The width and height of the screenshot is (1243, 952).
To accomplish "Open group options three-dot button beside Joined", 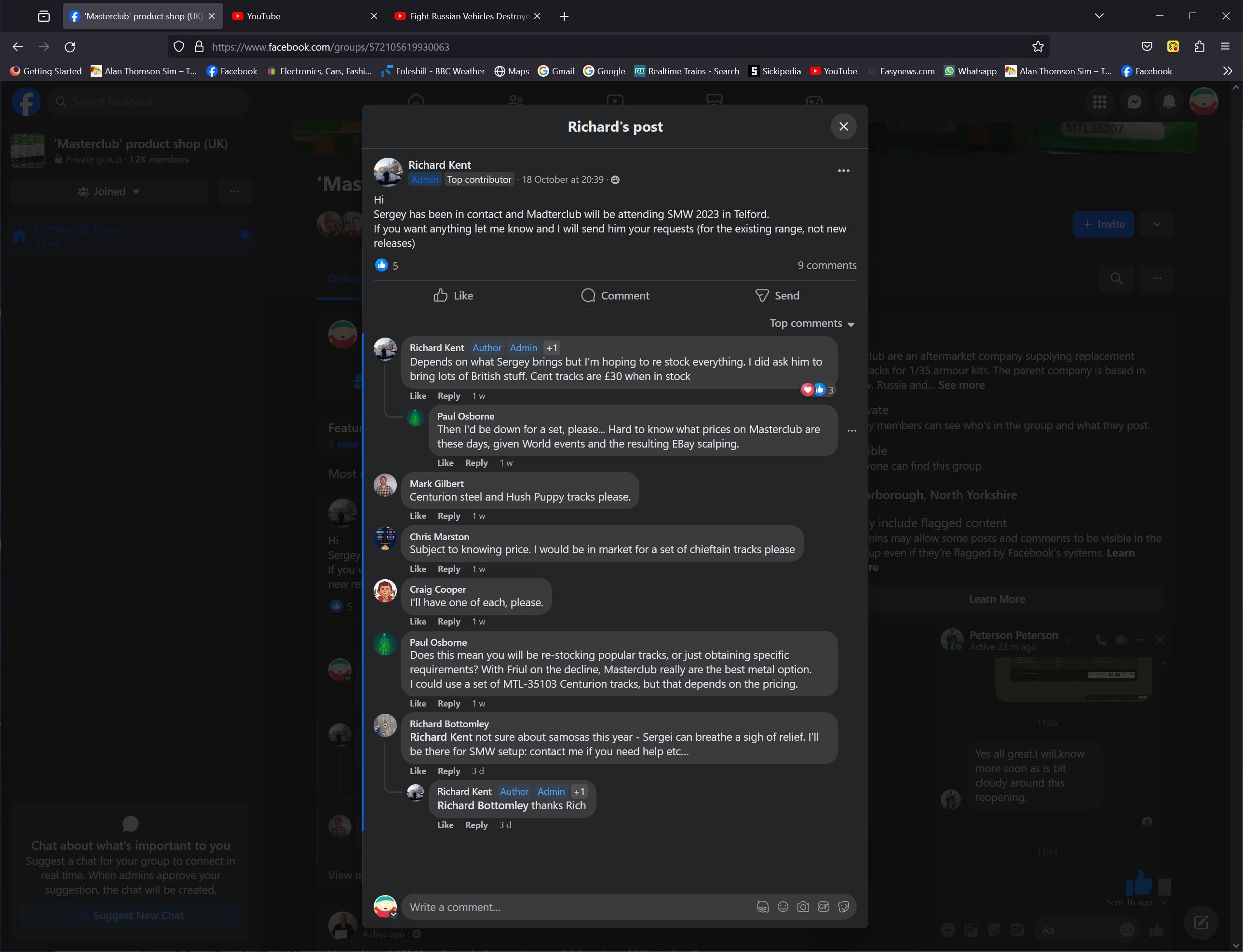I will 234,191.
